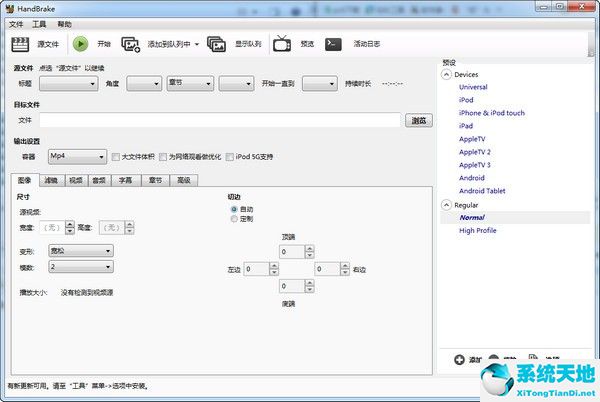The image size is (600, 402).
Task: Open the 帮助 (Help) menu
Action: pos(64,24)
